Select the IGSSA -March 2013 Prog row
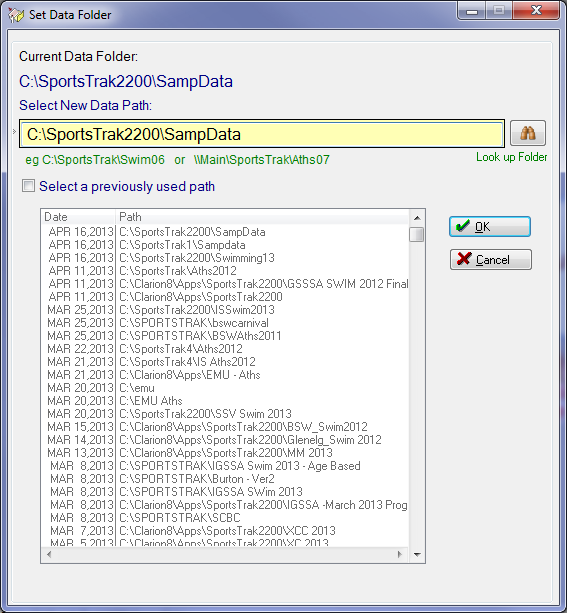Screen dimensions: 567x613 (225, 504)
